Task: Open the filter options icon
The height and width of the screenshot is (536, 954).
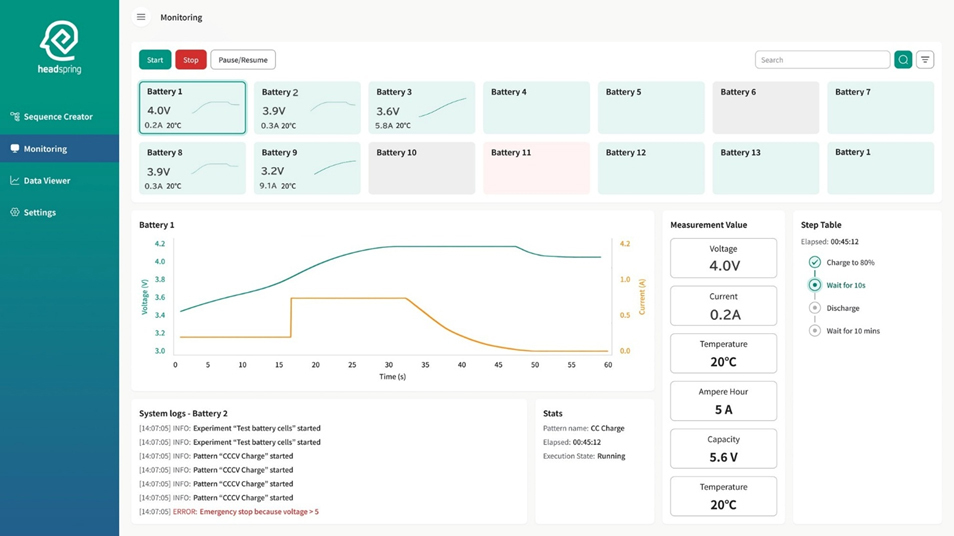Action: (x=925, y=60)
